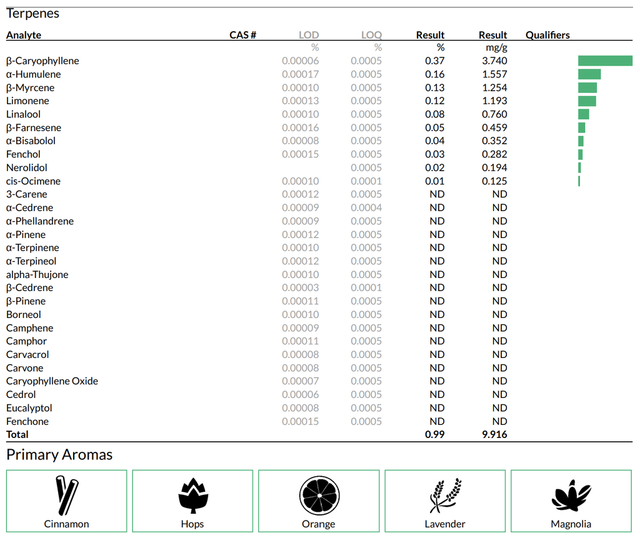This screenshot has width=640, height=536.
Task: Click the CAS # column header
Action: point(242,35)
